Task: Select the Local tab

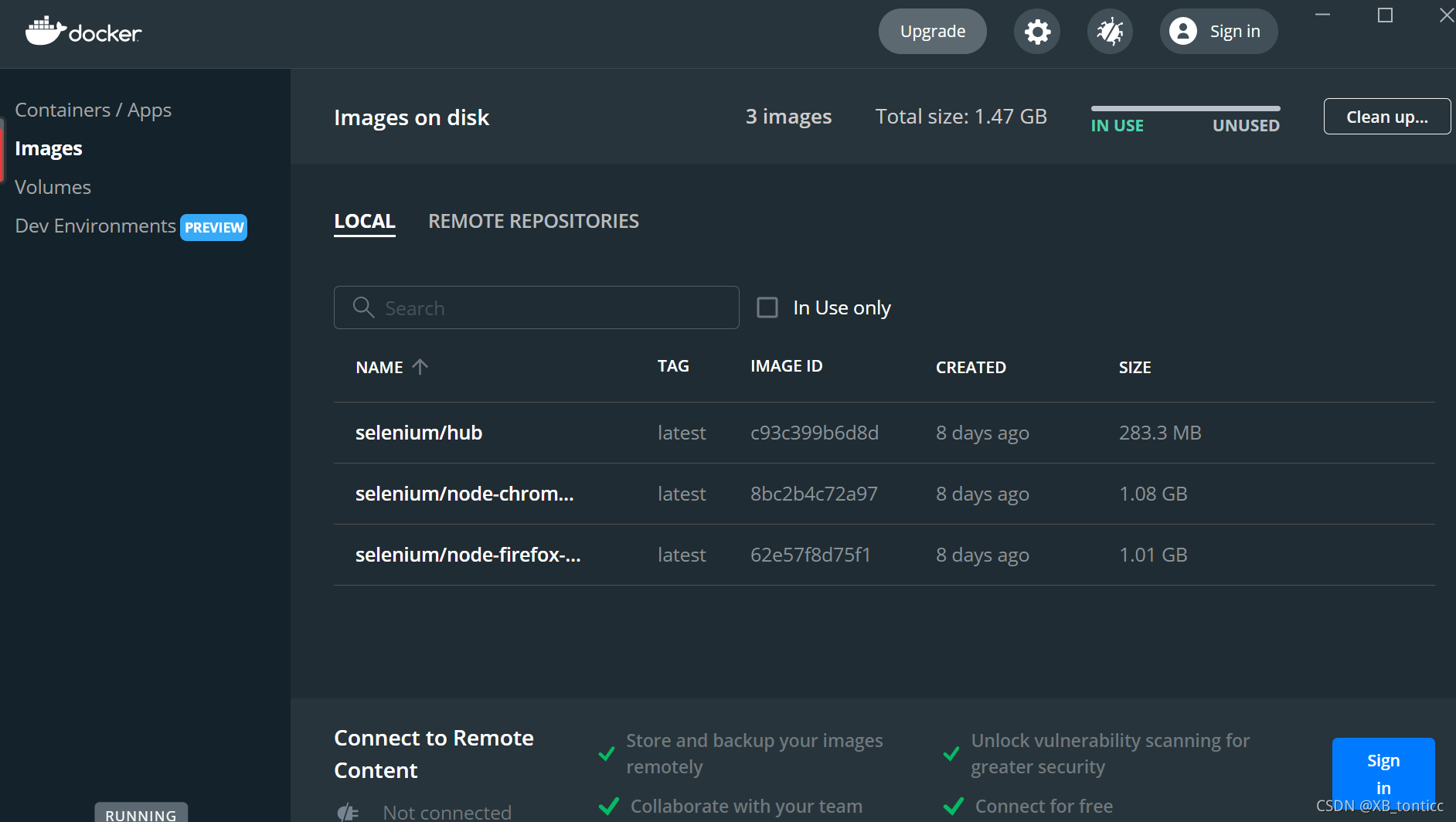Action: coord(364,222)
